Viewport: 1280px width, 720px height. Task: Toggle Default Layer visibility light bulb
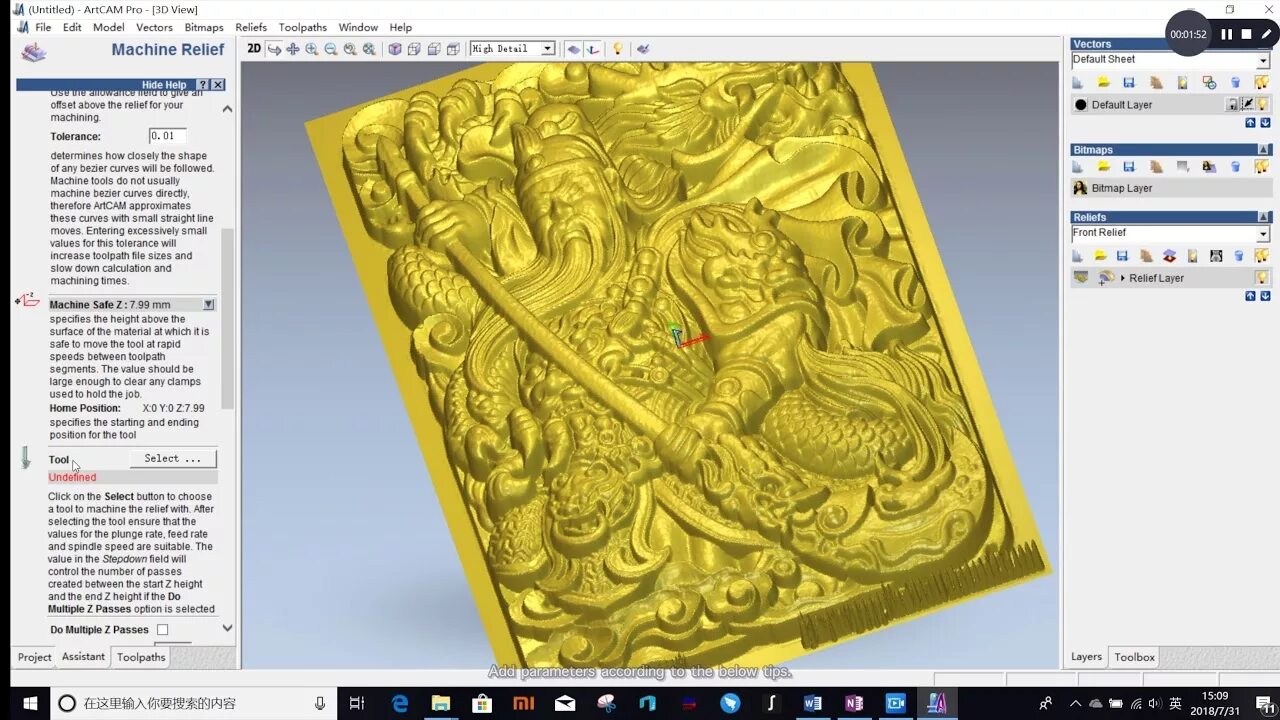click(x=1262, y=104)
